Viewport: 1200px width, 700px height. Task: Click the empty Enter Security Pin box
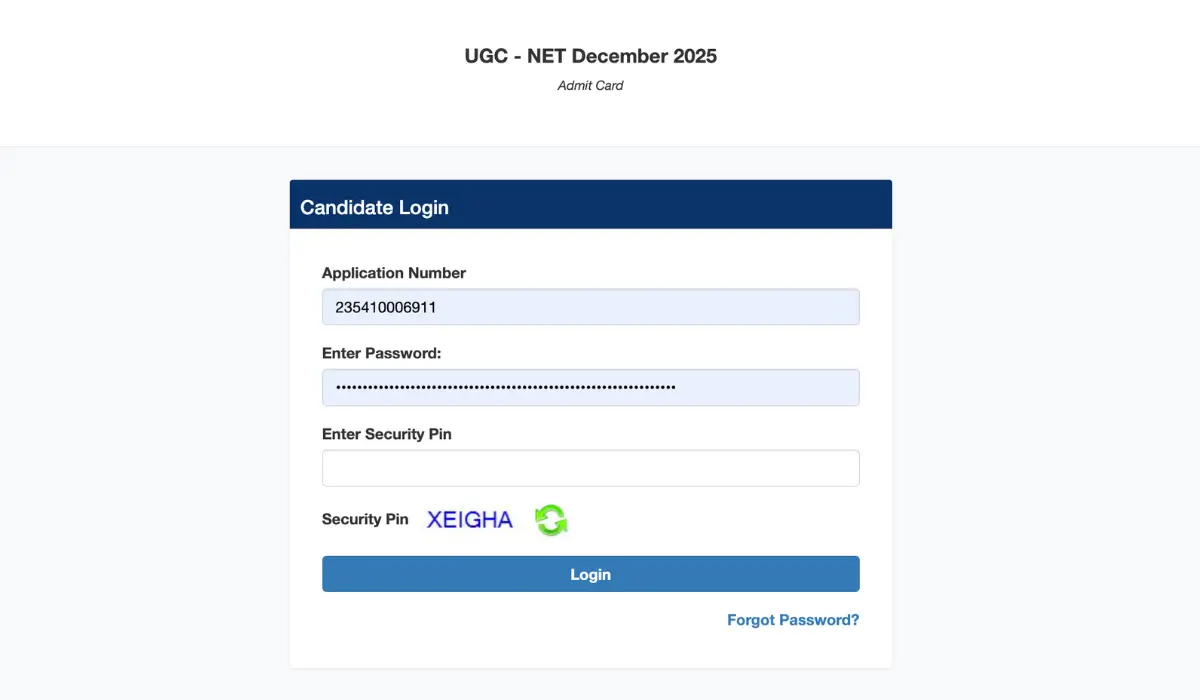(590, 467)
